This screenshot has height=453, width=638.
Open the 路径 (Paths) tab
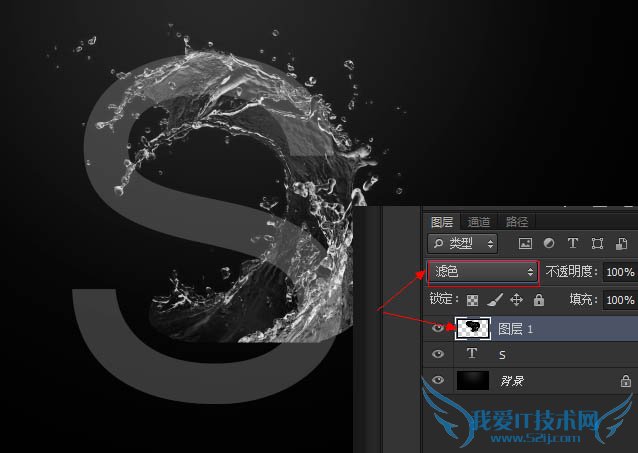pos(516,222)
